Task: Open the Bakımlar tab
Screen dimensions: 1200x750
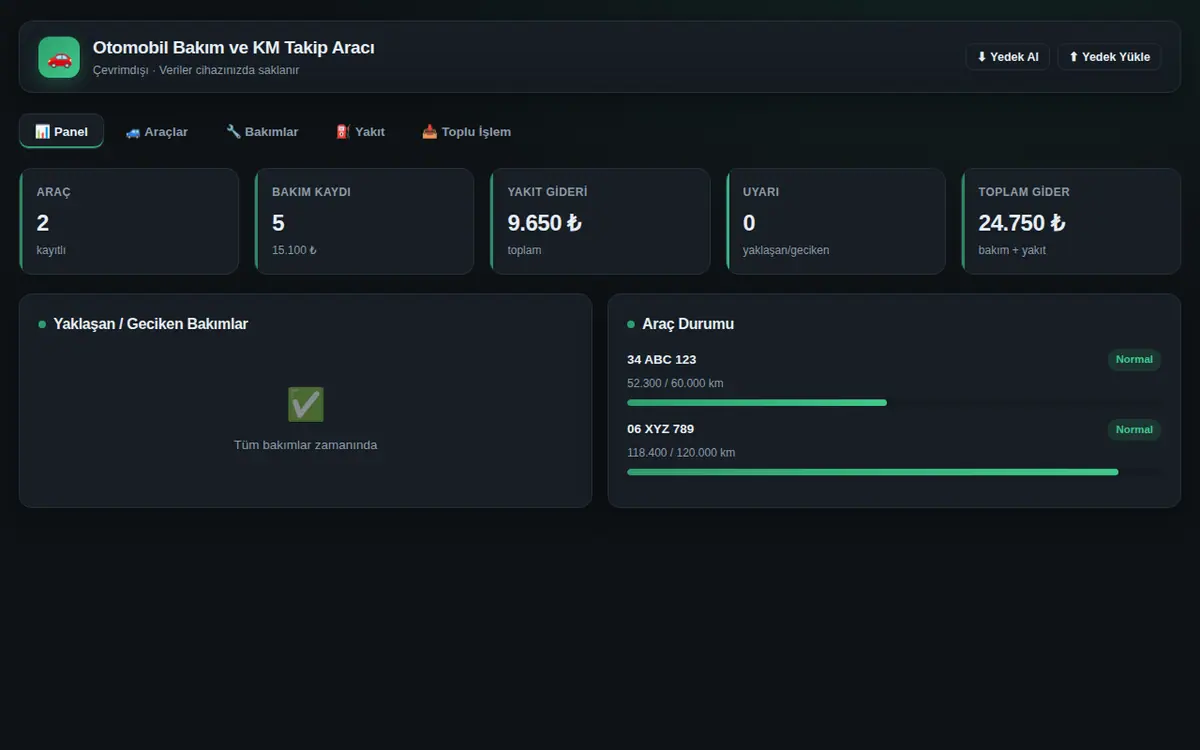Action: tap(262, 131)
